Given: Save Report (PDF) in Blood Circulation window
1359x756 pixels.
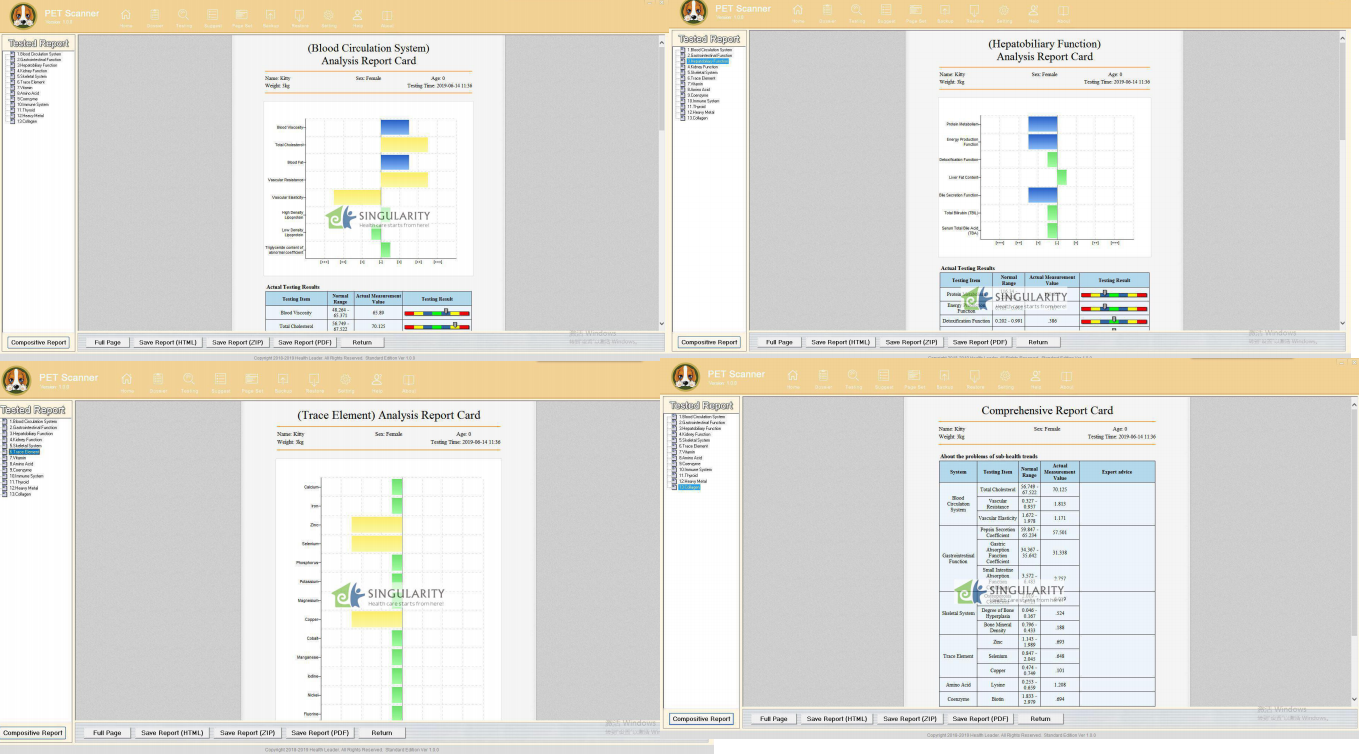Looking at the screenshot, I should 306,342.
